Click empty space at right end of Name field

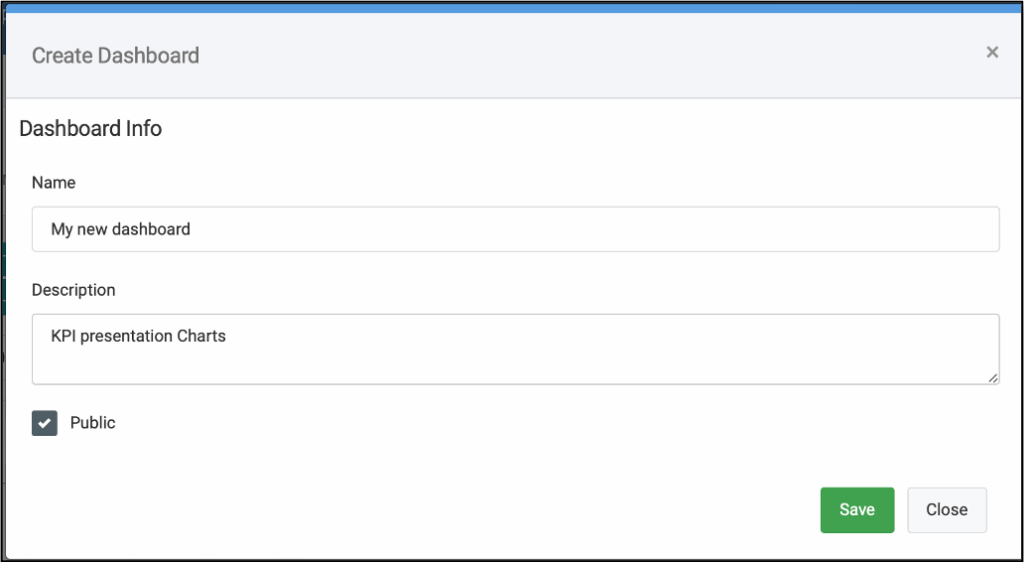point(900,229)
